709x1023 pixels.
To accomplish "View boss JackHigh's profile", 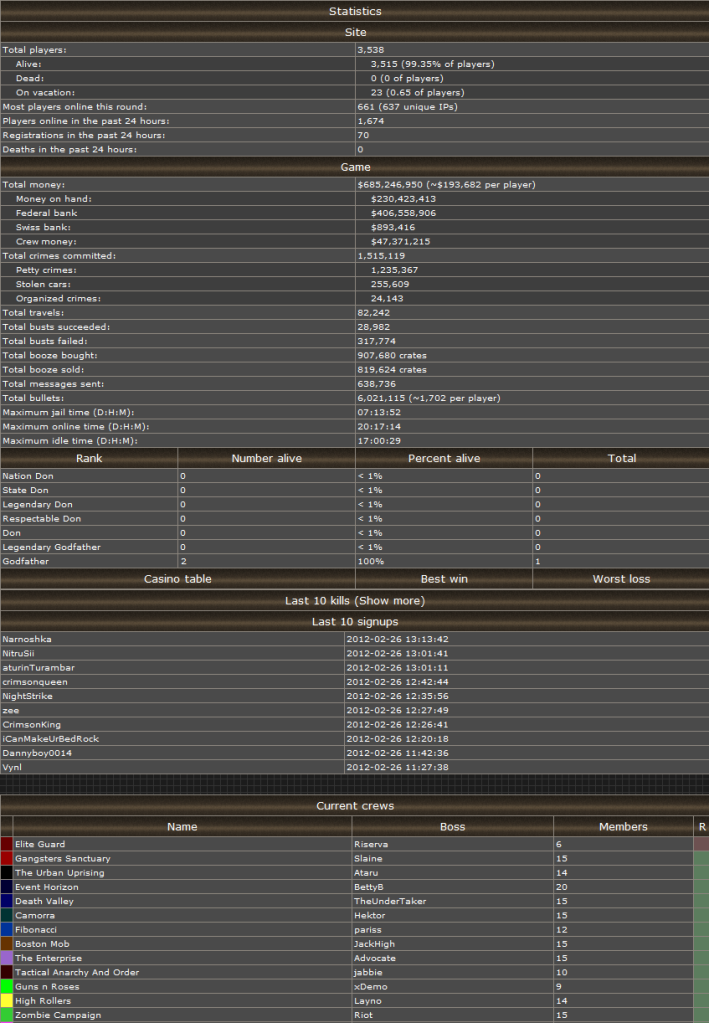I will pos(374,944).
